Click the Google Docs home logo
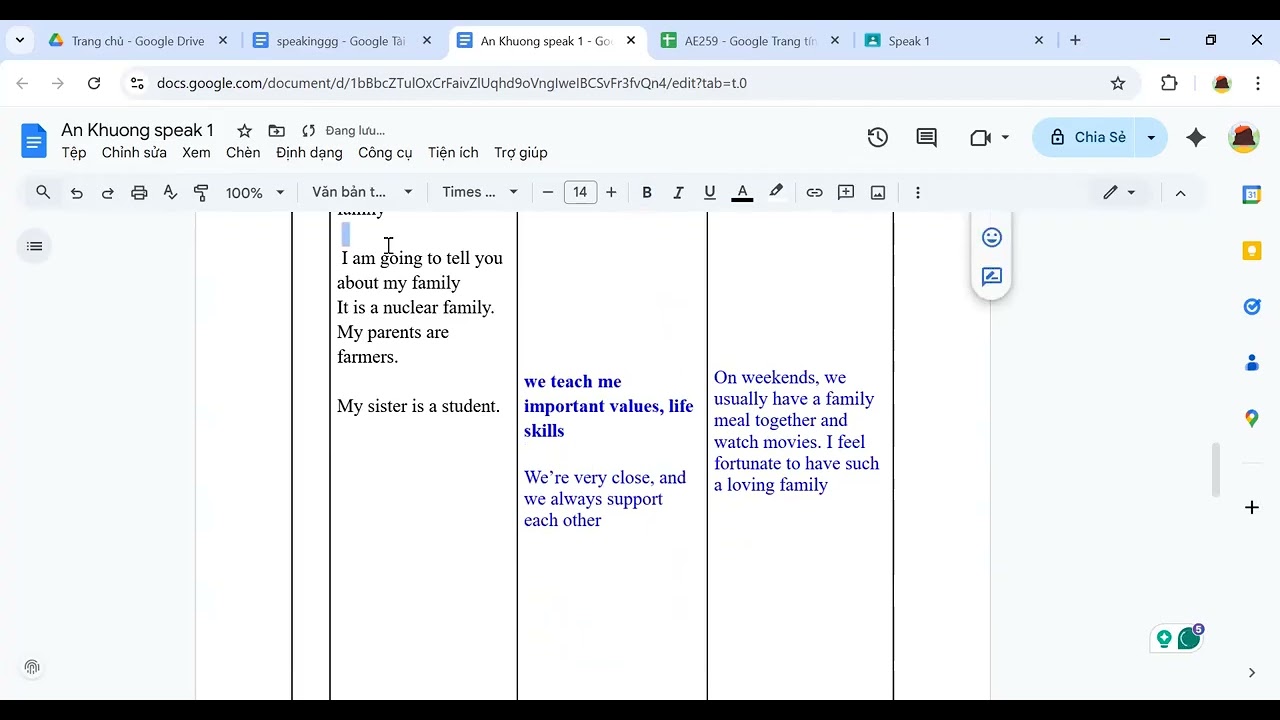 click(x=34, y=140)
